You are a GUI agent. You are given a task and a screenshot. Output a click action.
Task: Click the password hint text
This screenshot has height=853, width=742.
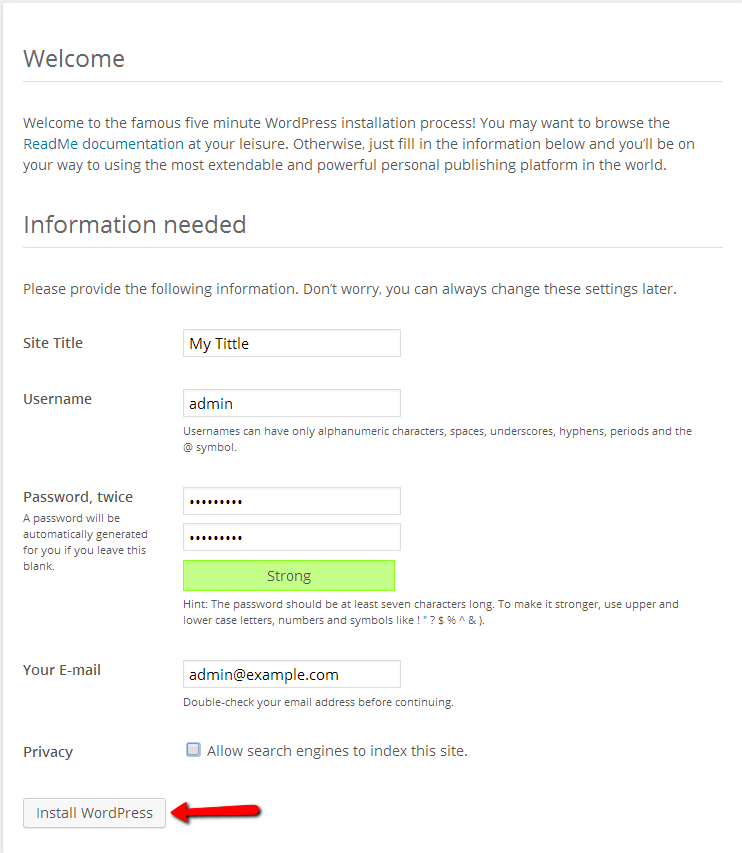tap(431, 612)
